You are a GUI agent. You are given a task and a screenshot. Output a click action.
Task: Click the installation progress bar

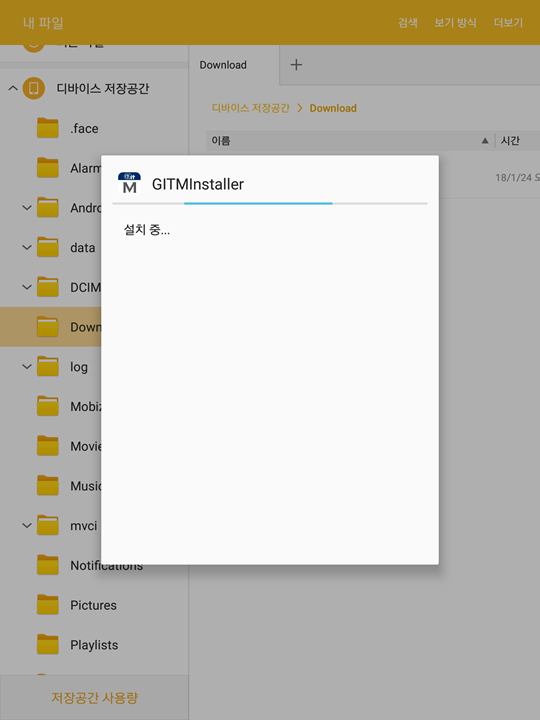270,203
